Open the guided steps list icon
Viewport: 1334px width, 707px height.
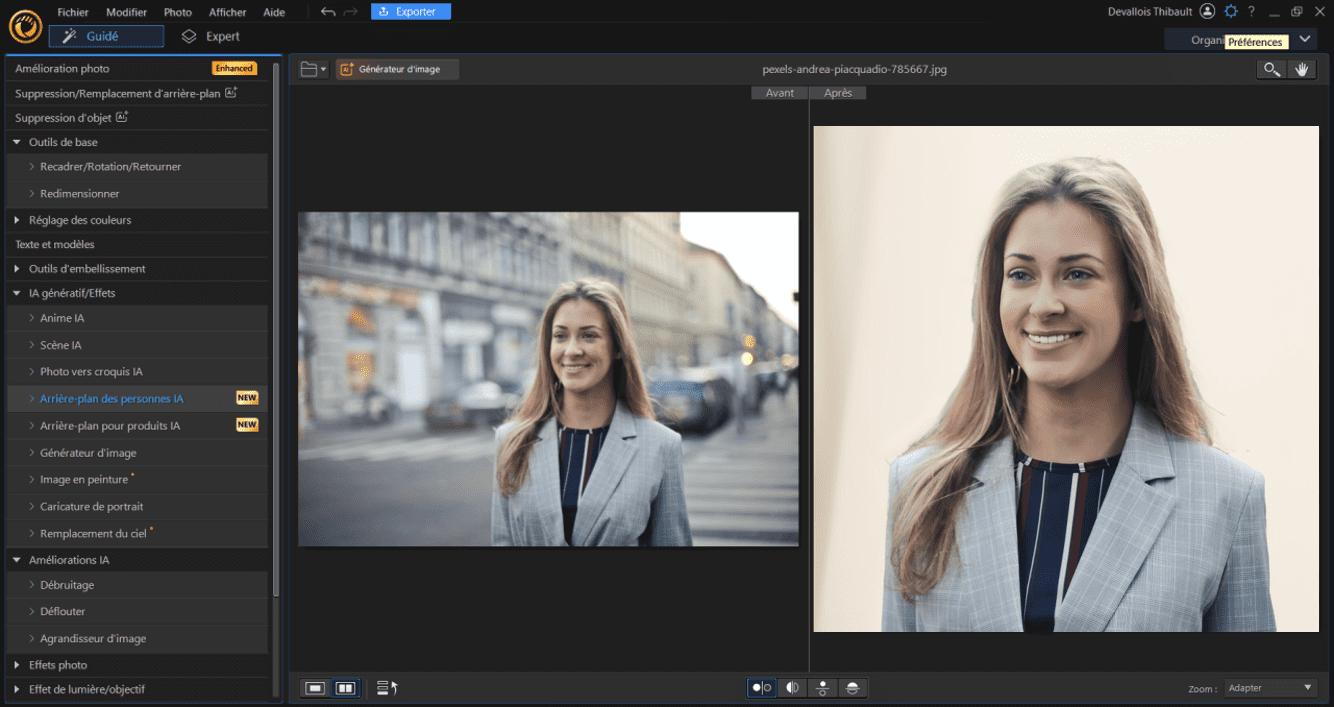tap(387, 687)
